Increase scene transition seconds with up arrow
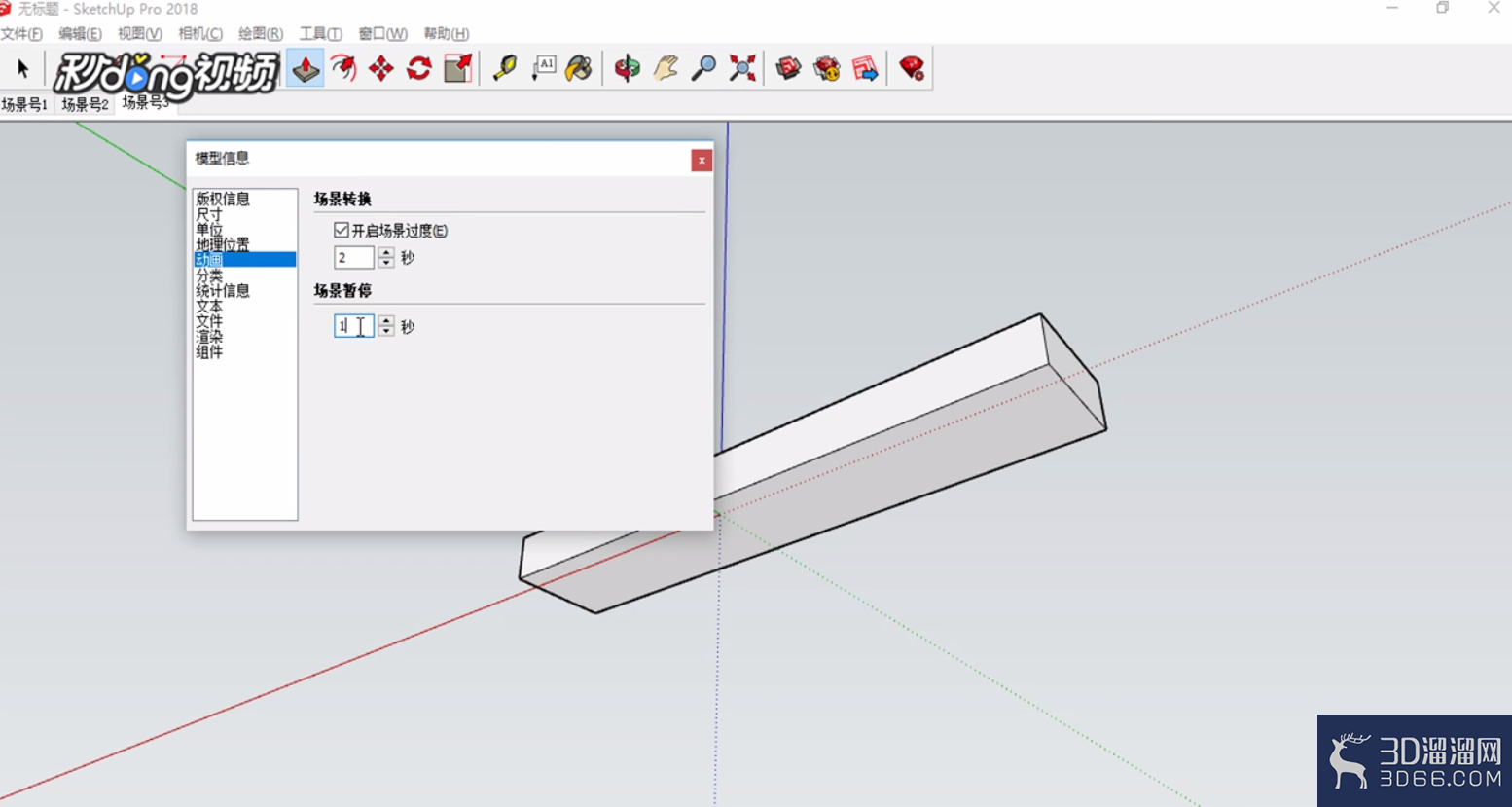This screenshot has width=1512, height=807. click(386, 252)
